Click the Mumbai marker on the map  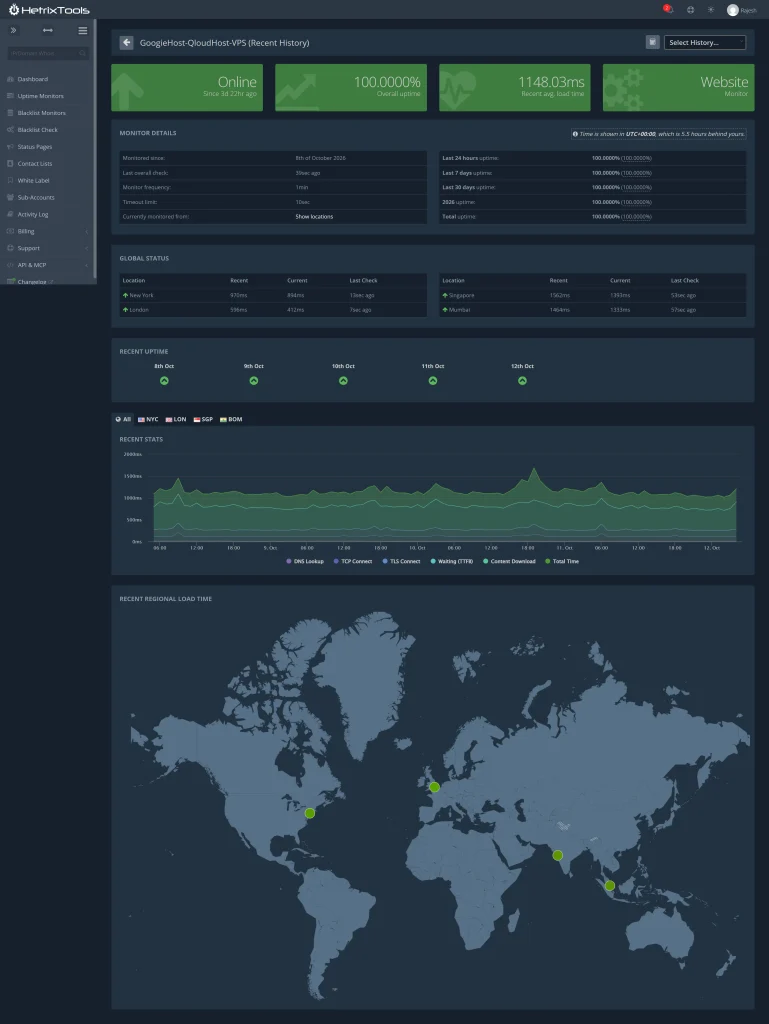(x=557, y=855)
